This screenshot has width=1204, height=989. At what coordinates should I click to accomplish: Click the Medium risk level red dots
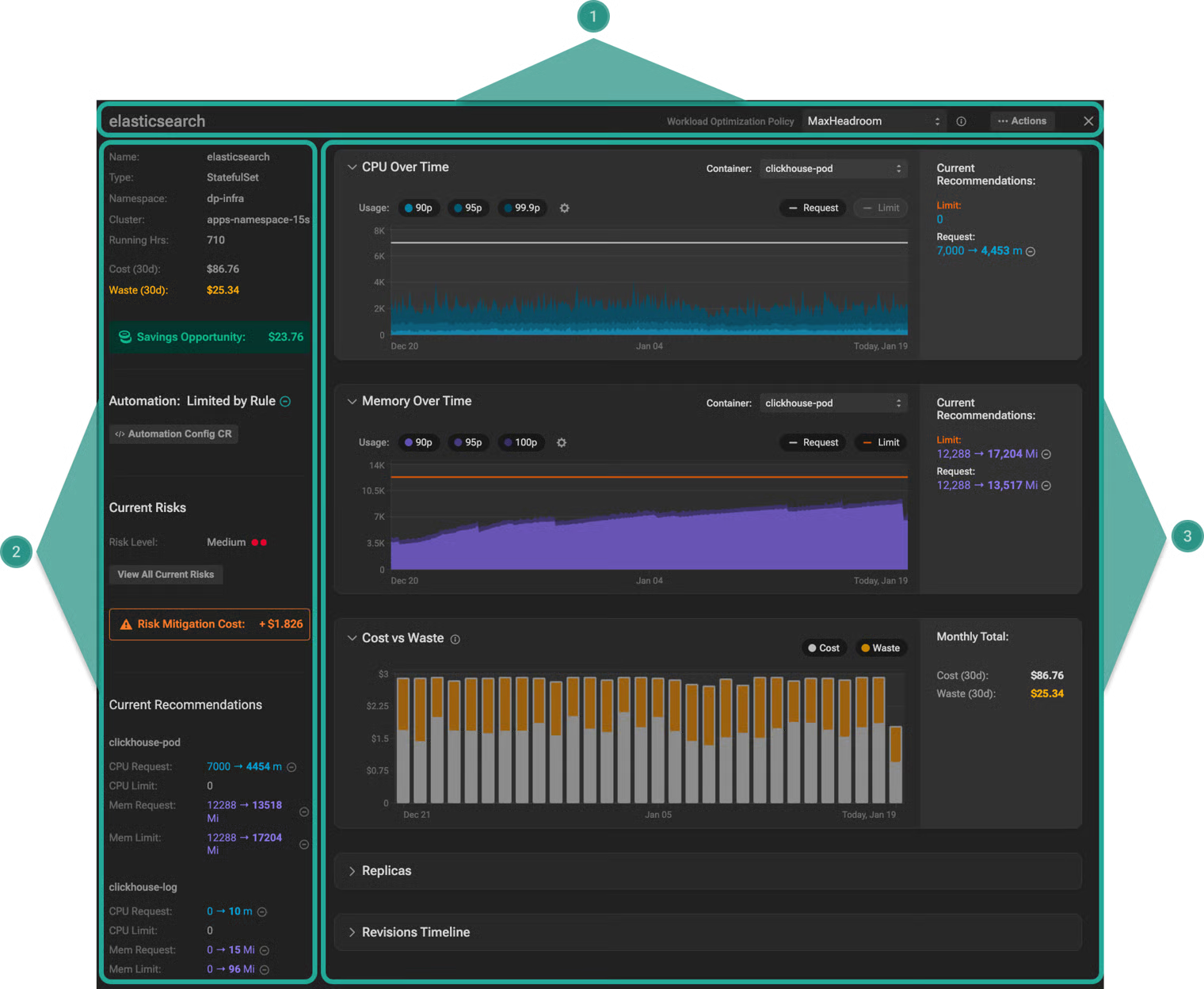(x=259, y=543)
